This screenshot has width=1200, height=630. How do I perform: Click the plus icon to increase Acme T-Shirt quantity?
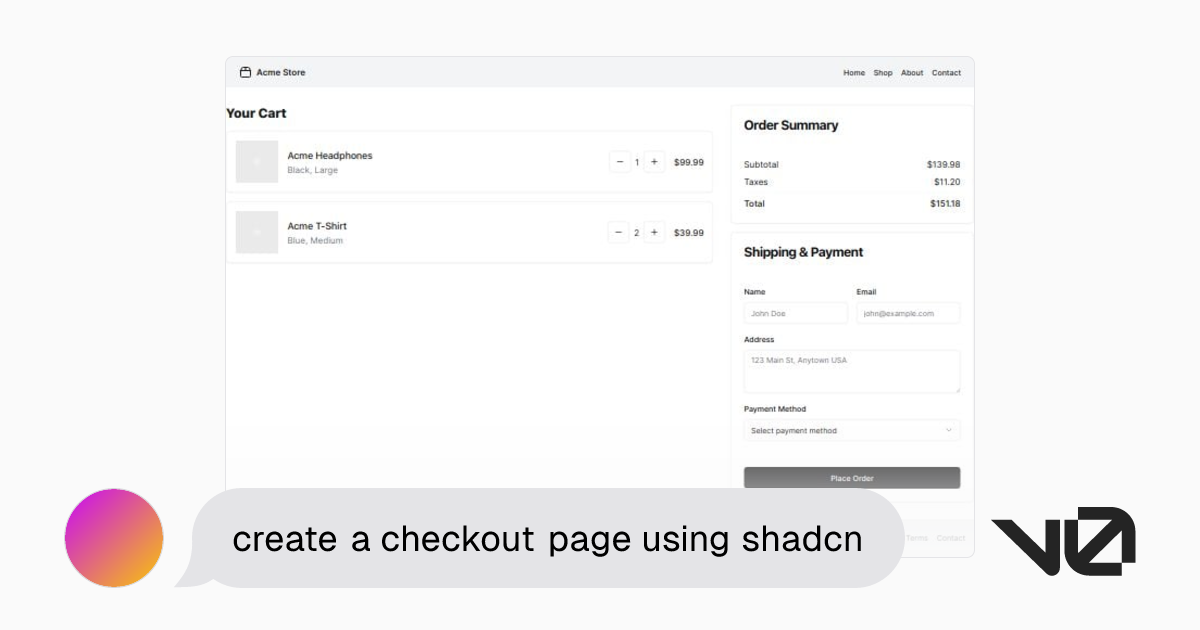coord(654,231)
